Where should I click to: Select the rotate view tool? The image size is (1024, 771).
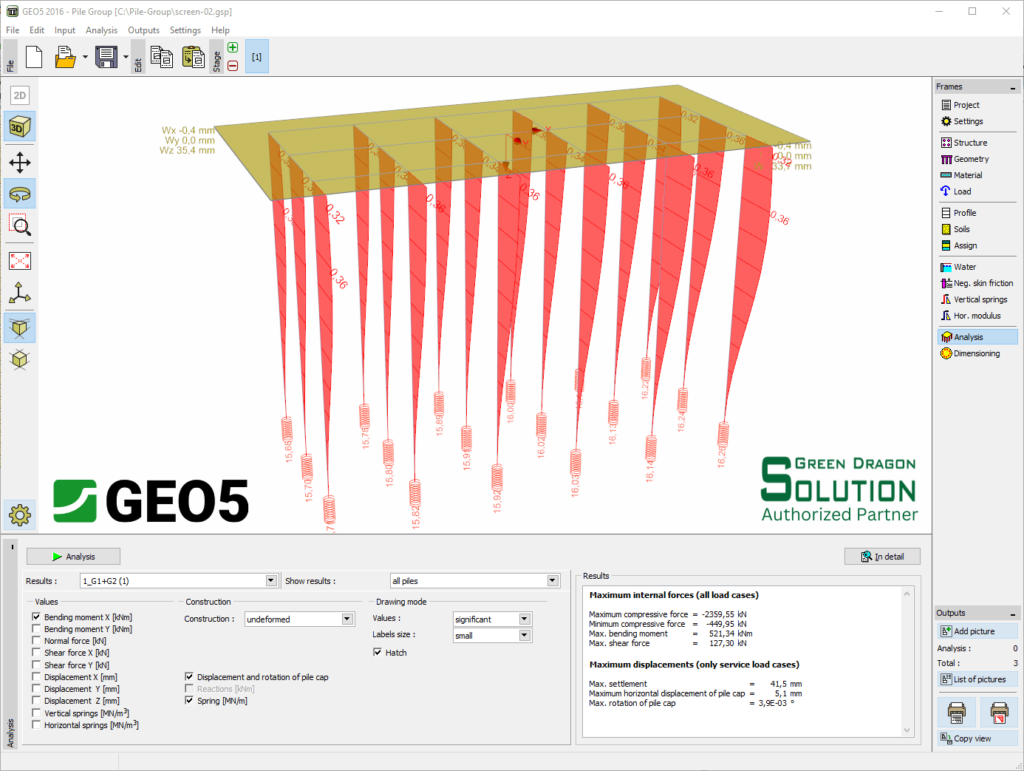(20, 193)
